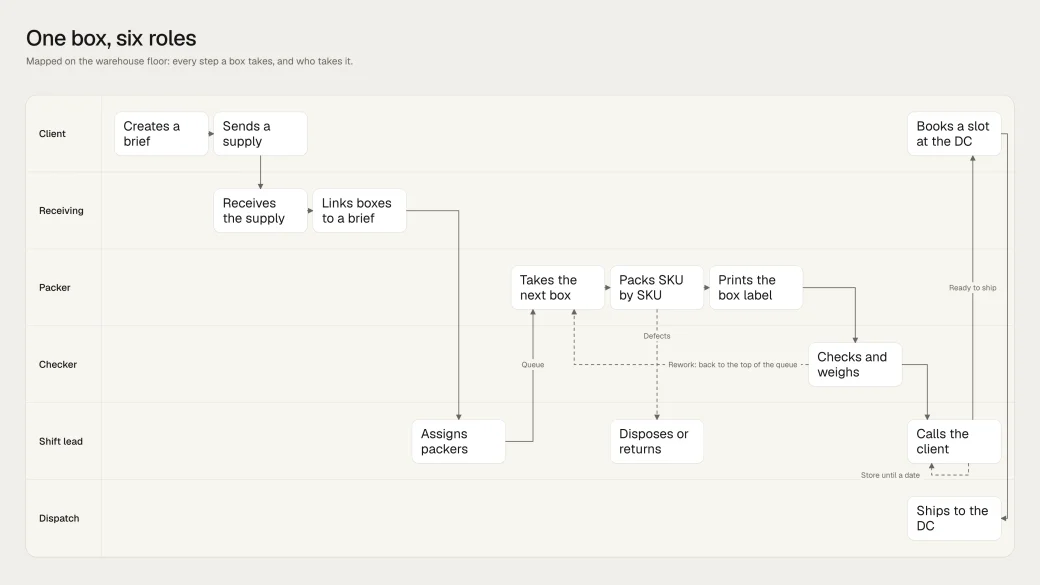Image resolution: width=1040 pixels, height=585 pixels.
Task: Click the 'Checks and weighs' box
Action: 855,364
